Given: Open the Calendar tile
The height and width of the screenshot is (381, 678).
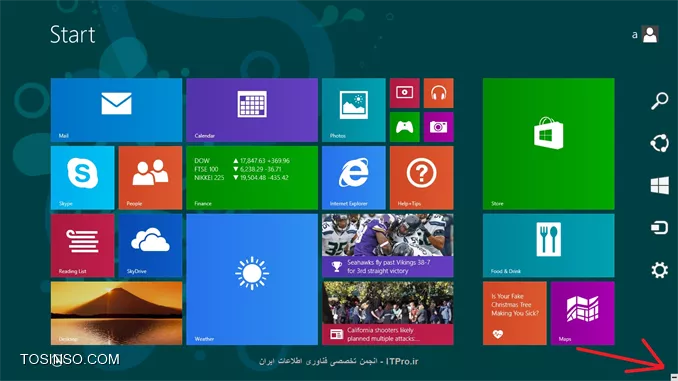Looking at the screenshot, I should point(252,110).
